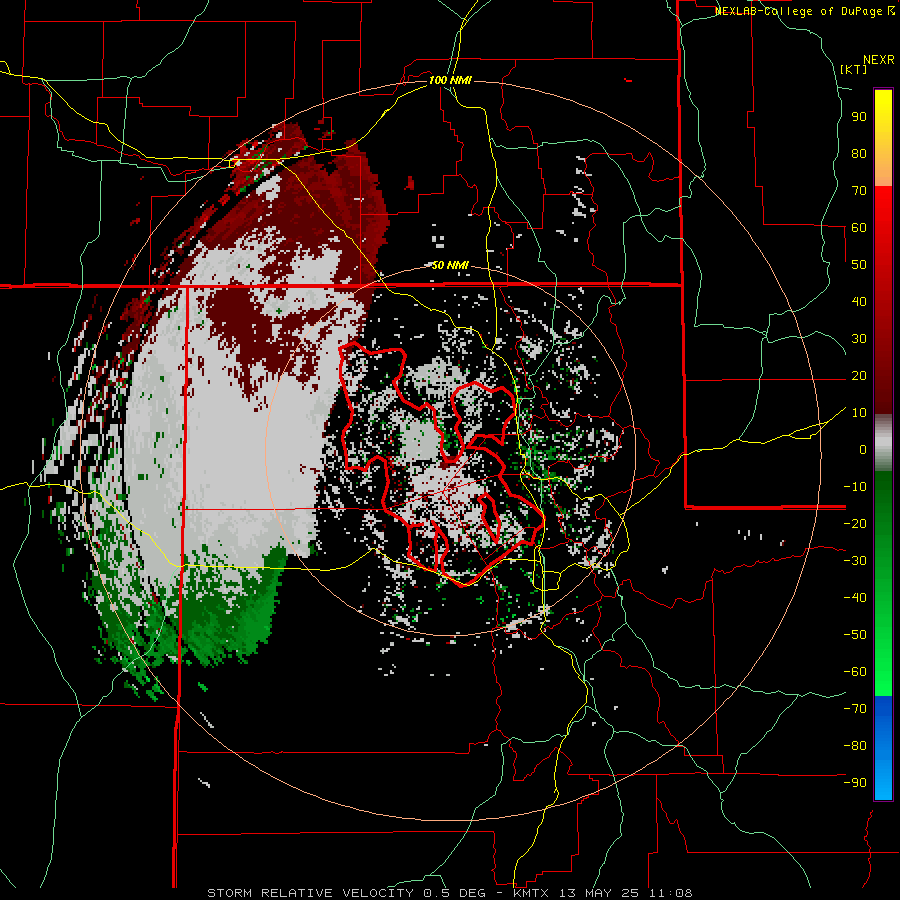This screenshot has height=900, width=900.
Task: Click the 60 value on velocity scale
Action: [x=859, y=227]
